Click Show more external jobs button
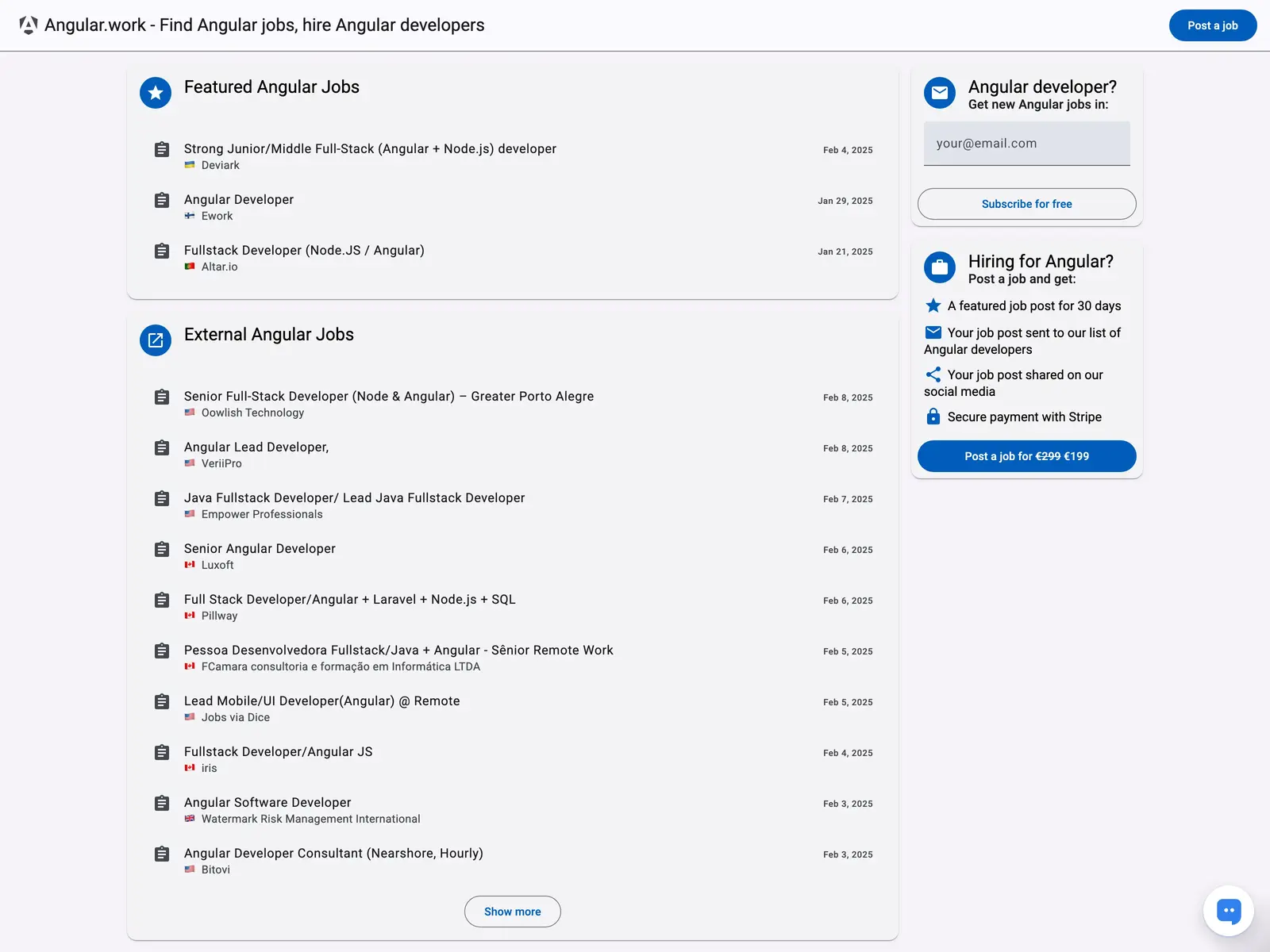This screenshot has width=1270, height=952. [513, 912]
